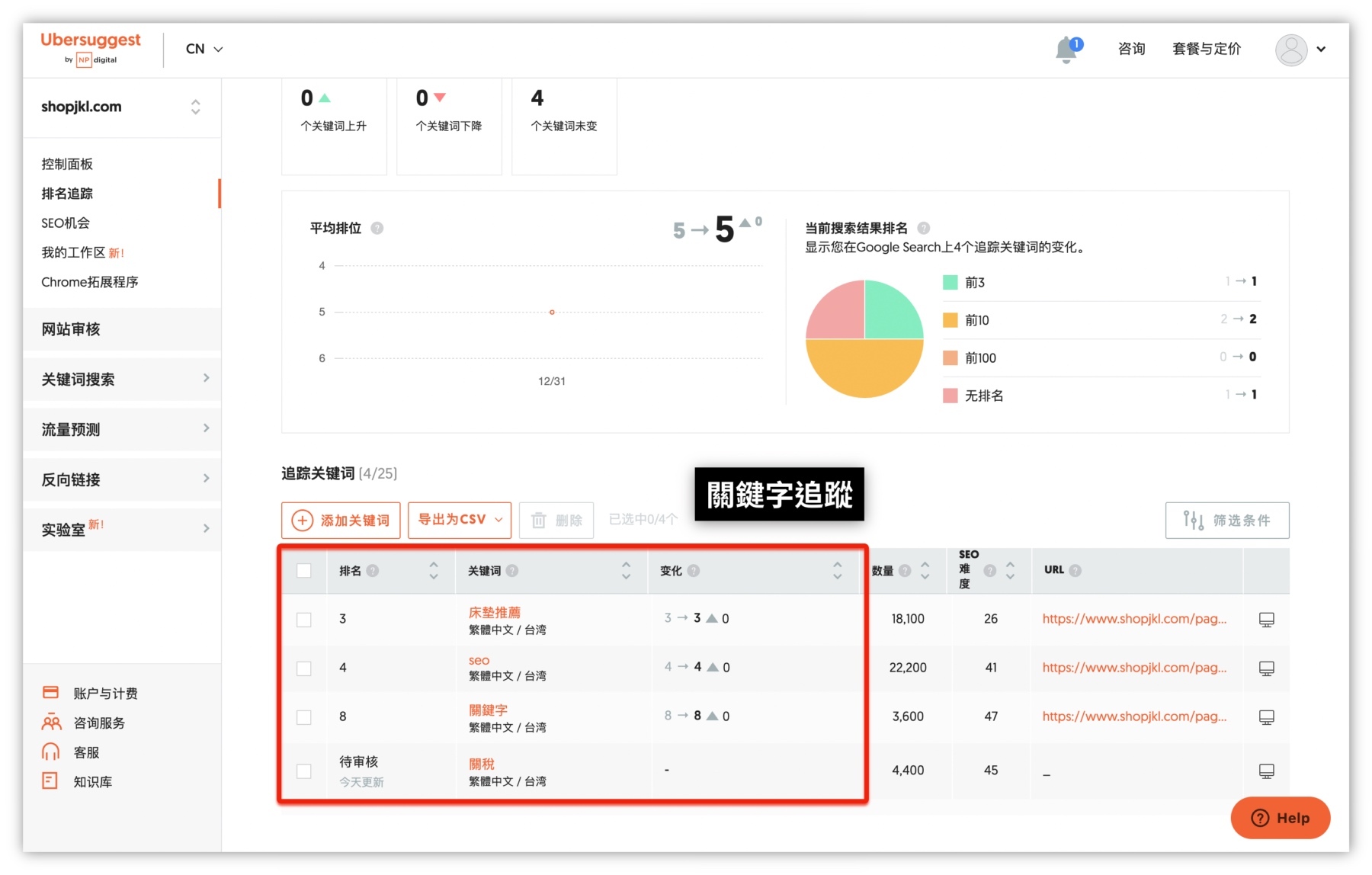This screenshot has width=1372, height=875.
Task: Click help icon next to 平均排位
Action: point(377,228)
